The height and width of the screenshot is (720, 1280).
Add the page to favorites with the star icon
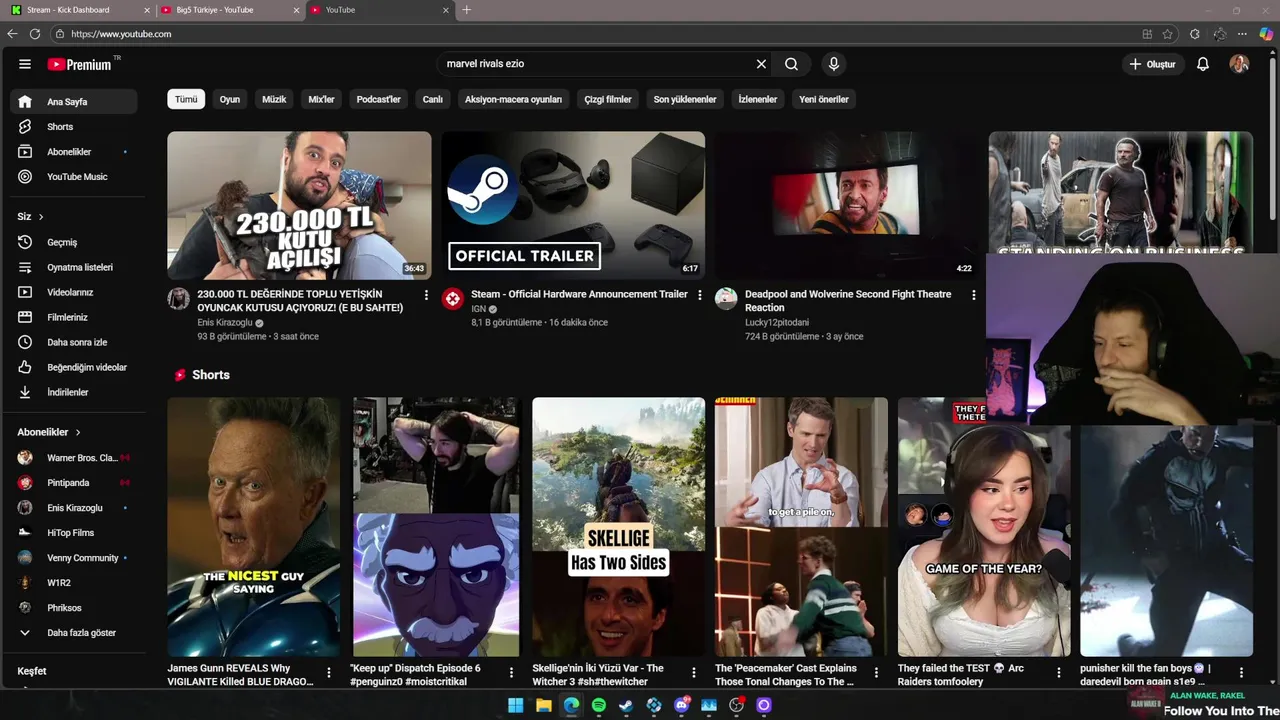pos(1167,34)
